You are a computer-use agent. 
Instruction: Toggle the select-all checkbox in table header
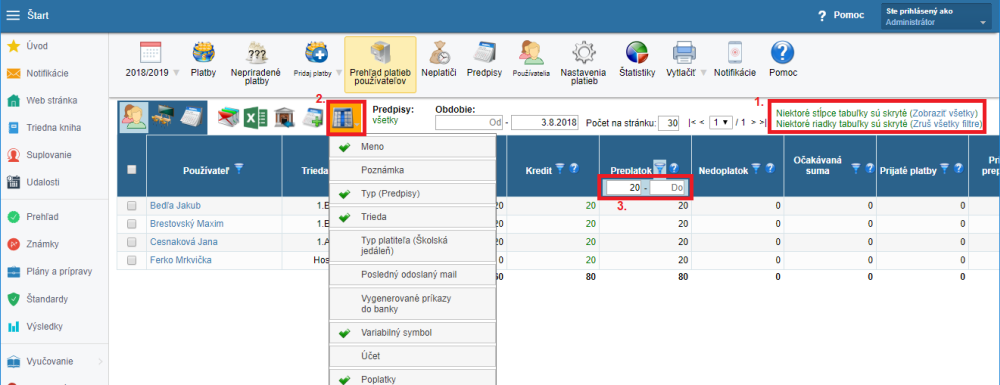coord(132,170)
